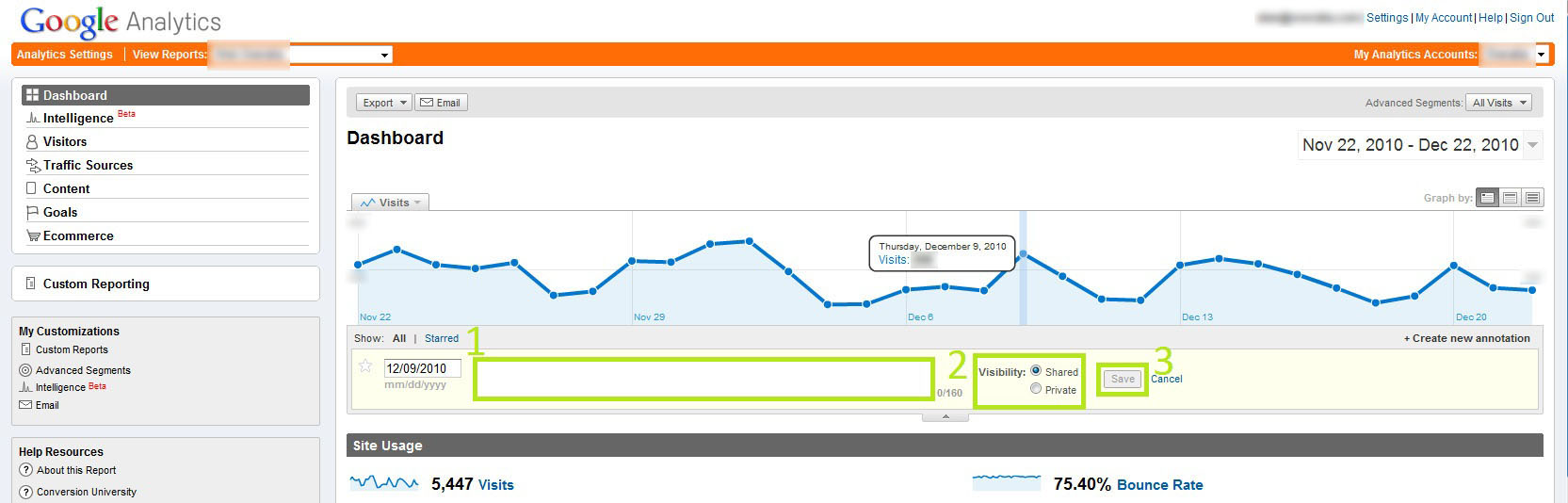Open the All Visits segment dropdown
This screenshot has width=1568, height=503.
click(x=1498, y=103)
